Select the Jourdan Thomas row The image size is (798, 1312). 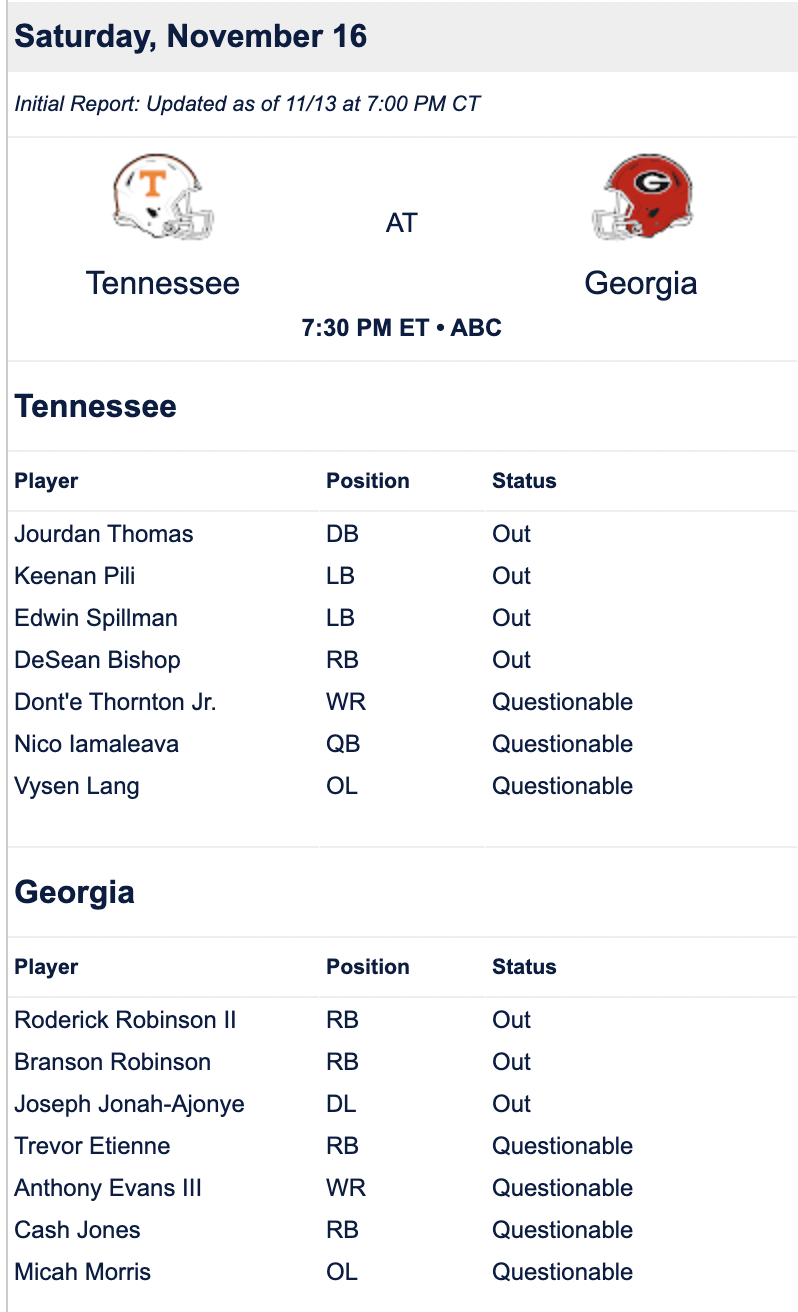pyautogui.click(x=402, y=534)
